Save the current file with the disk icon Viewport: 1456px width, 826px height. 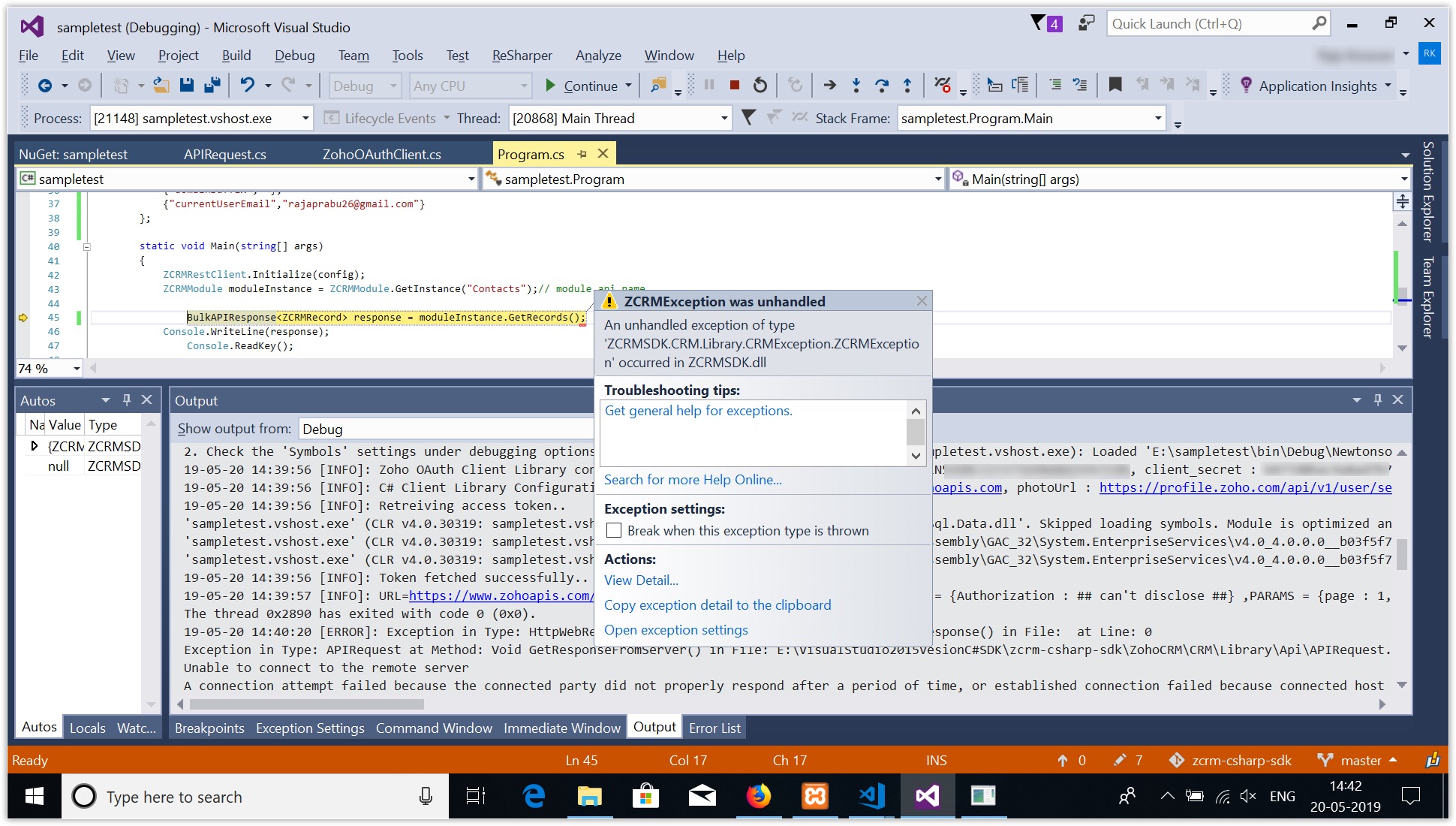(187, 86)
